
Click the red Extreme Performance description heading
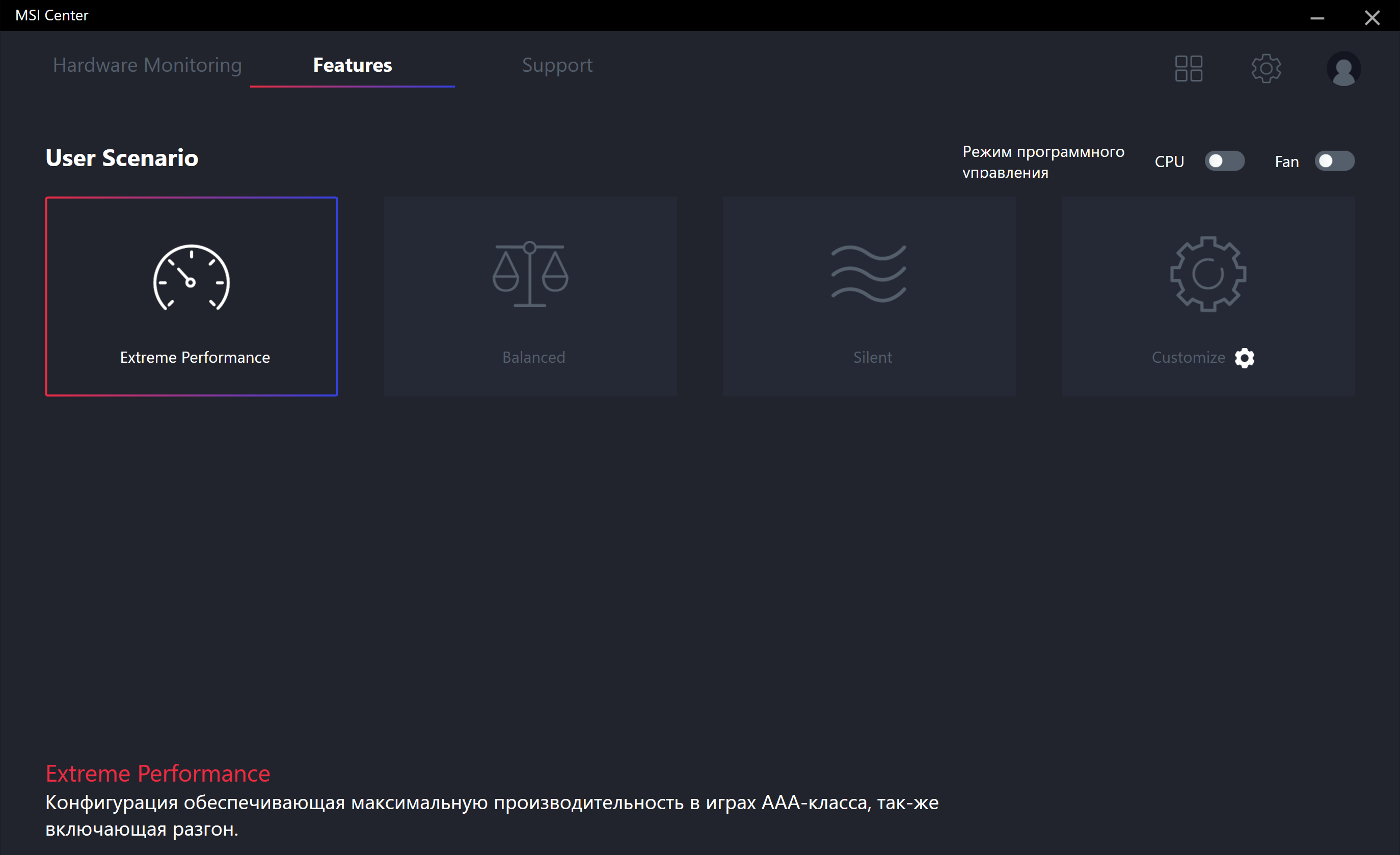pos(158,773)
